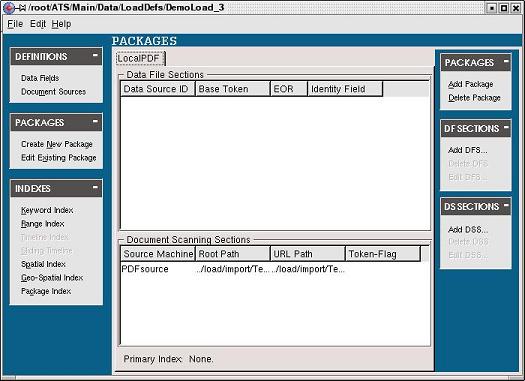Click the Source Machine column header
The image size is (525, 381).
[158, 254]
